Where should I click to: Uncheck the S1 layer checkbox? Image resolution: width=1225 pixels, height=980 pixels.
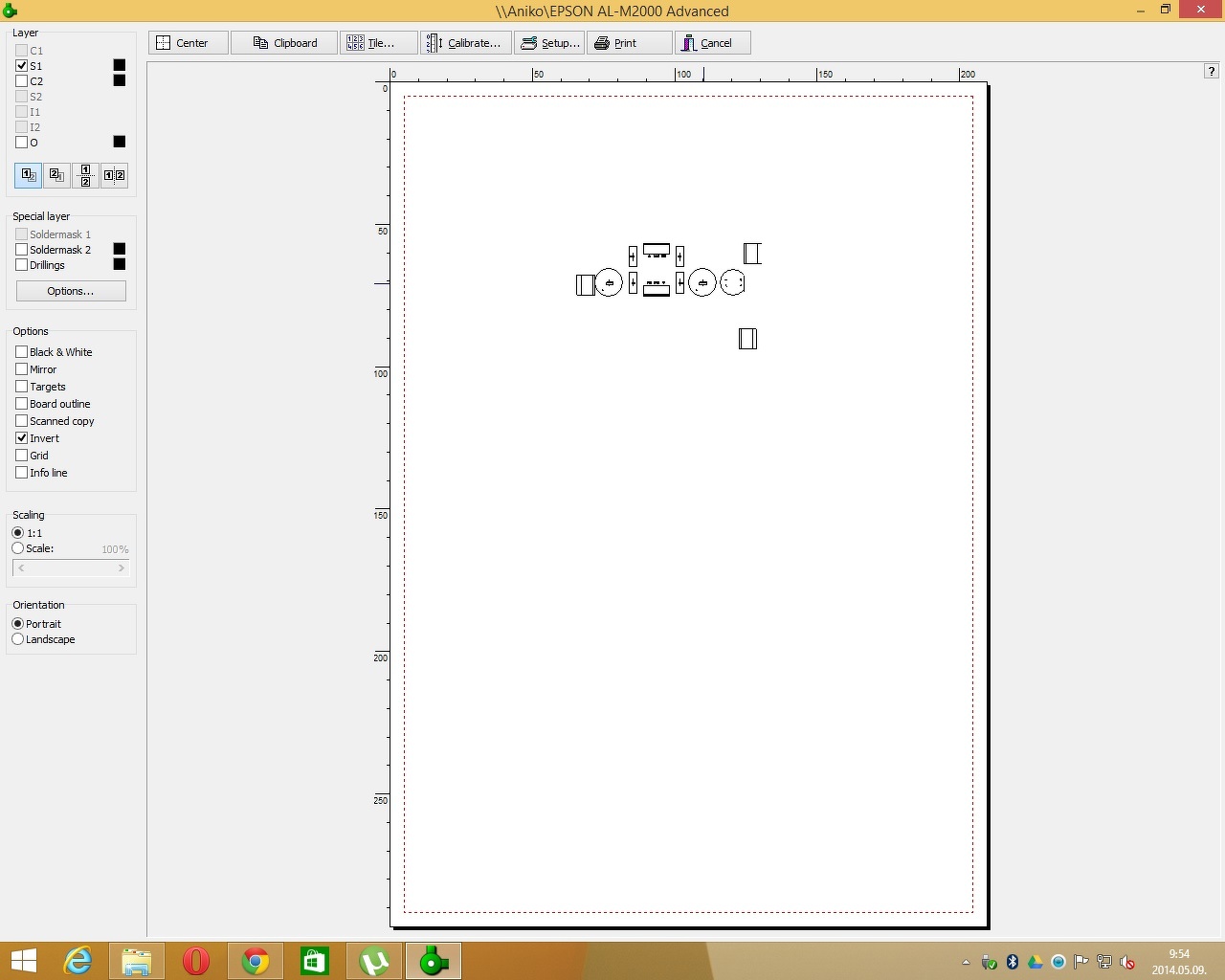pos(21,66)
